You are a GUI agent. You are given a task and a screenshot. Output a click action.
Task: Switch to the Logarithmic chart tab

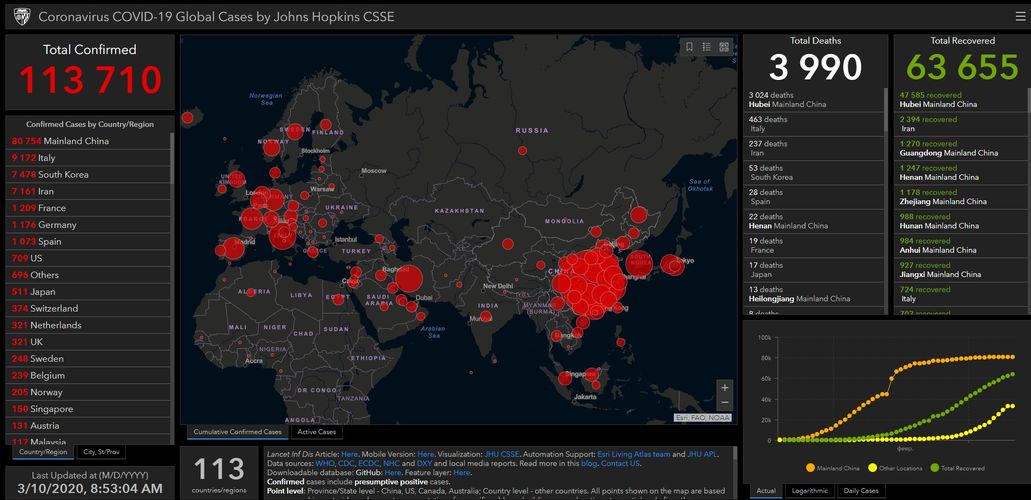click(x=811, y=491)
